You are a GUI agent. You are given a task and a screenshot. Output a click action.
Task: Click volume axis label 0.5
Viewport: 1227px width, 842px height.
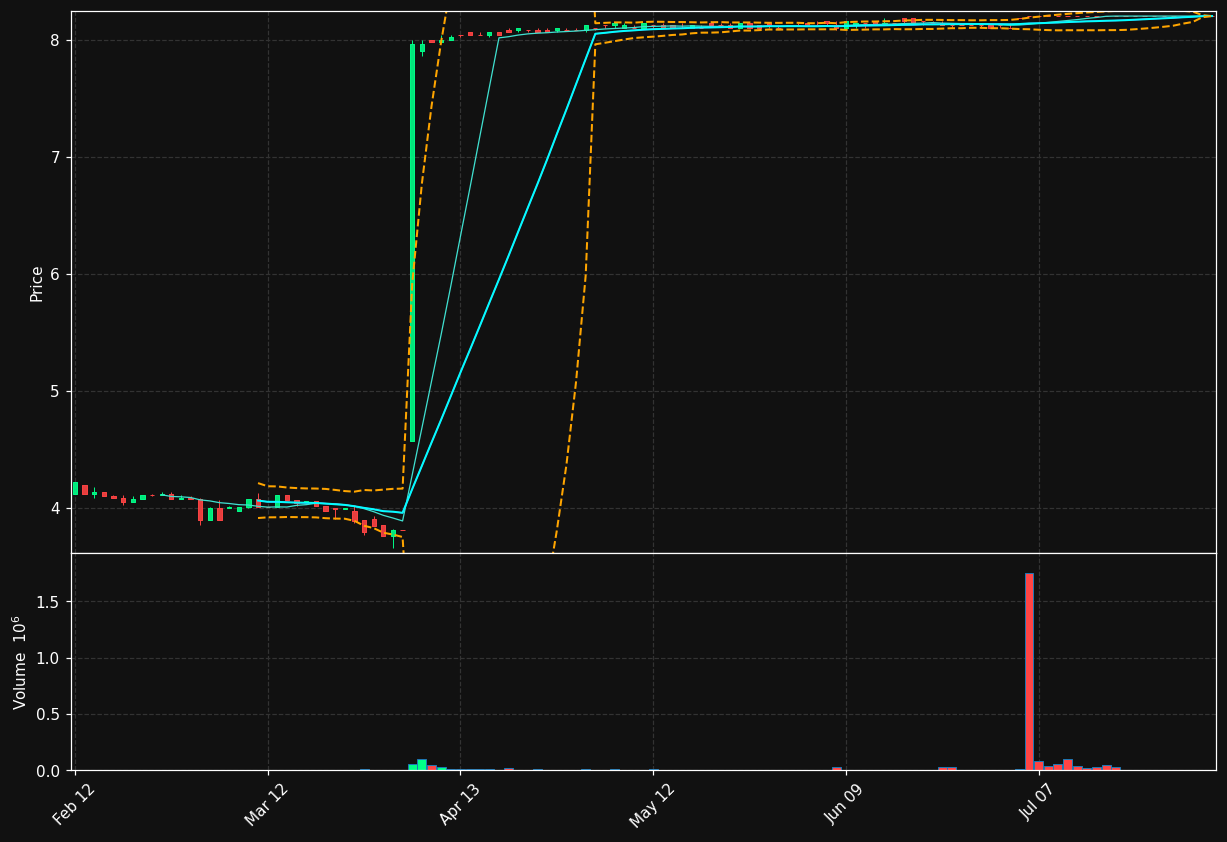[x=49, y=714]
